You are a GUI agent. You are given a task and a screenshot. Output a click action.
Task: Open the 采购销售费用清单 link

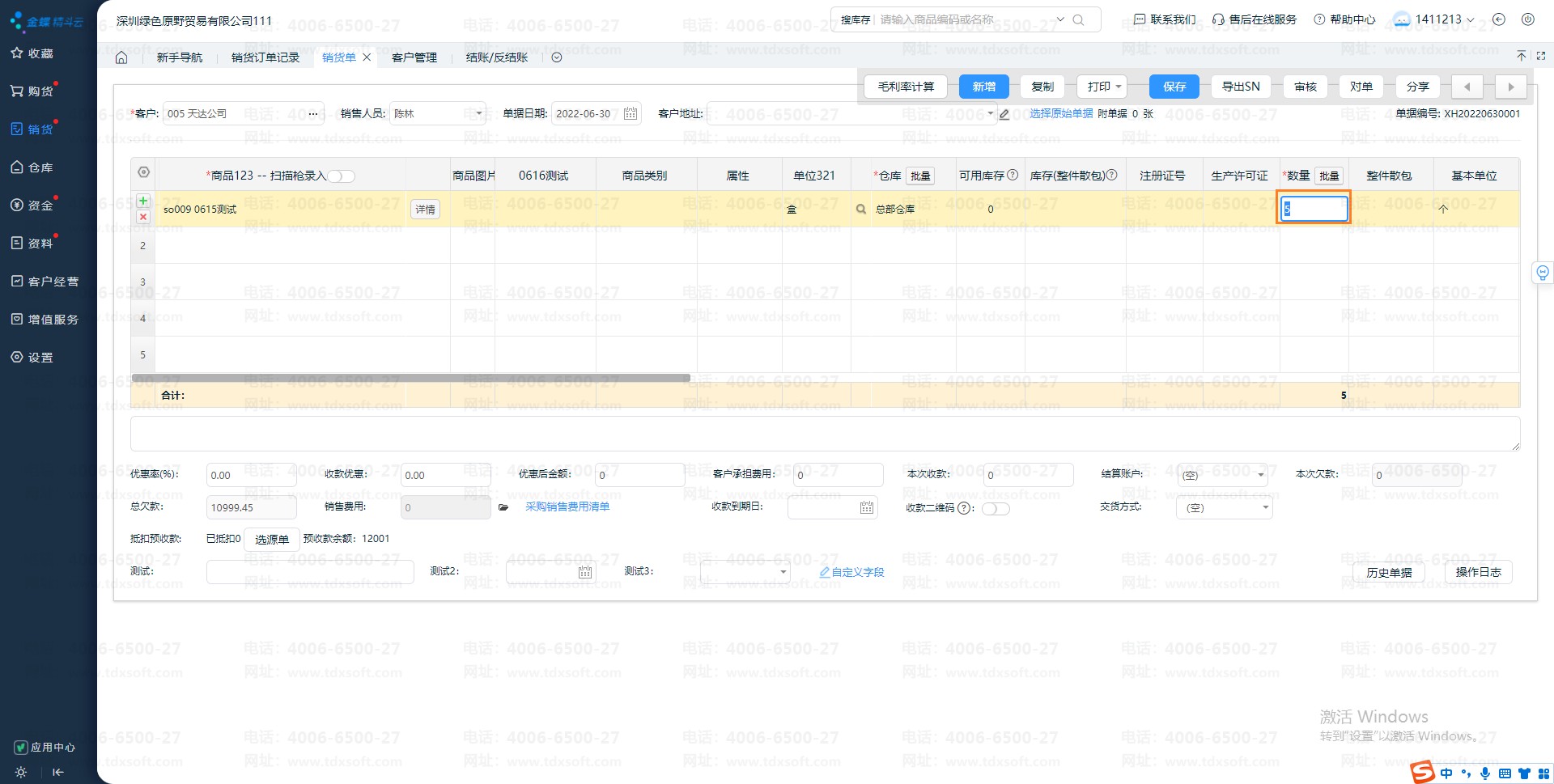567,507
